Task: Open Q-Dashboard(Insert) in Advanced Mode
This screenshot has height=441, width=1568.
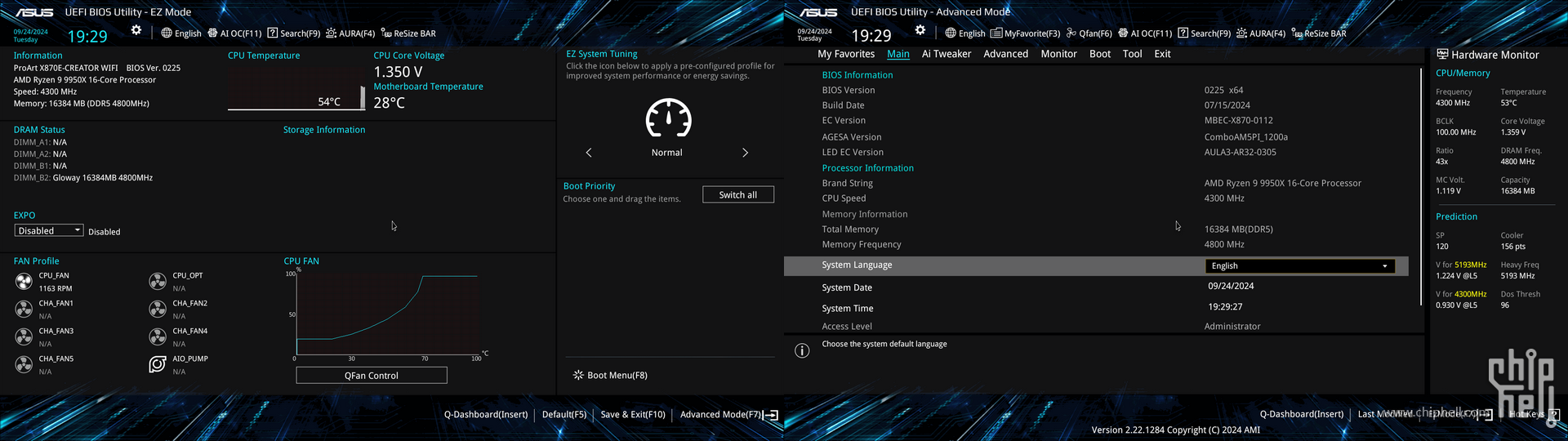Action: click(x=1302, y=415)
